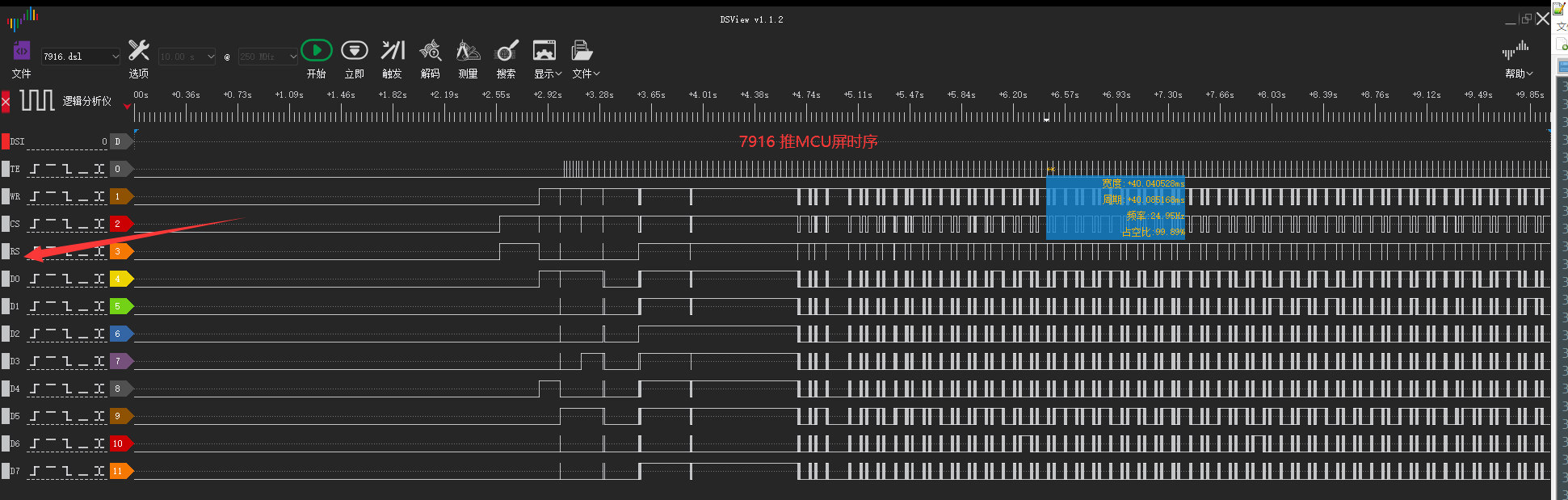
Task: Expand the 7916.dsl file dropdown
Action: tap(115, 57)
